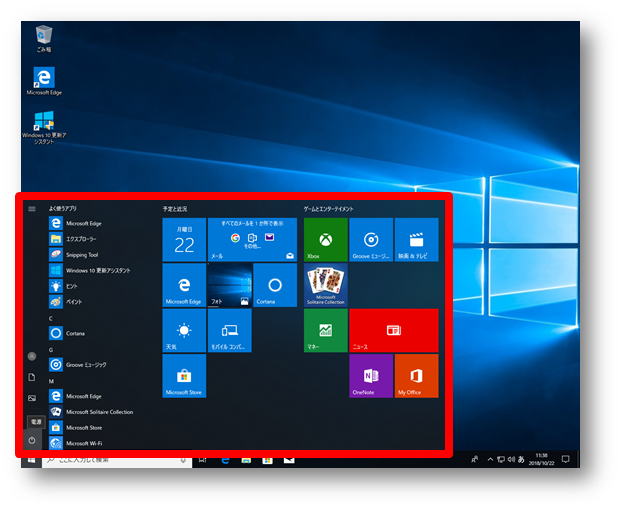This screenshot has height=510, width=622.
Task: Open the People icon in system tray
Action: click(x=474, y=460)
